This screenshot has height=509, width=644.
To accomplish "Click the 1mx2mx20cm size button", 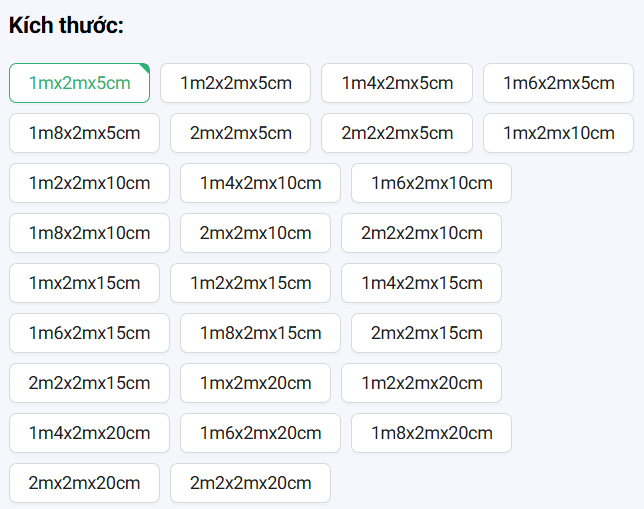I will [255, 383].
